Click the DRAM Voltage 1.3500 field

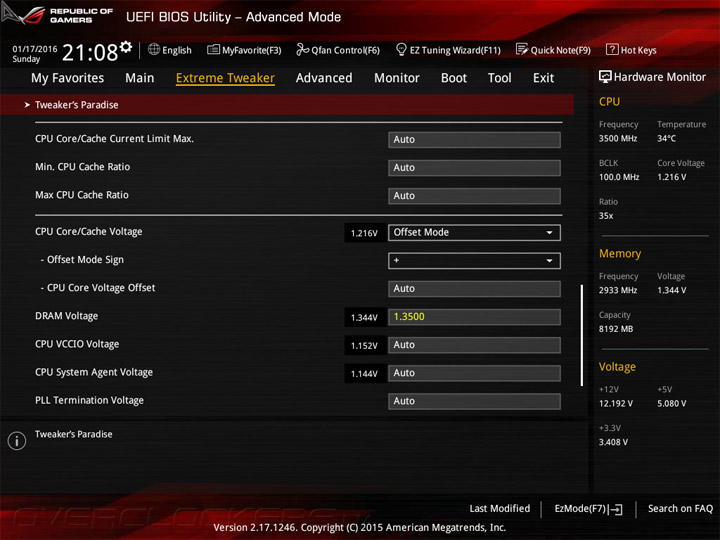click(x=474, y=317)
